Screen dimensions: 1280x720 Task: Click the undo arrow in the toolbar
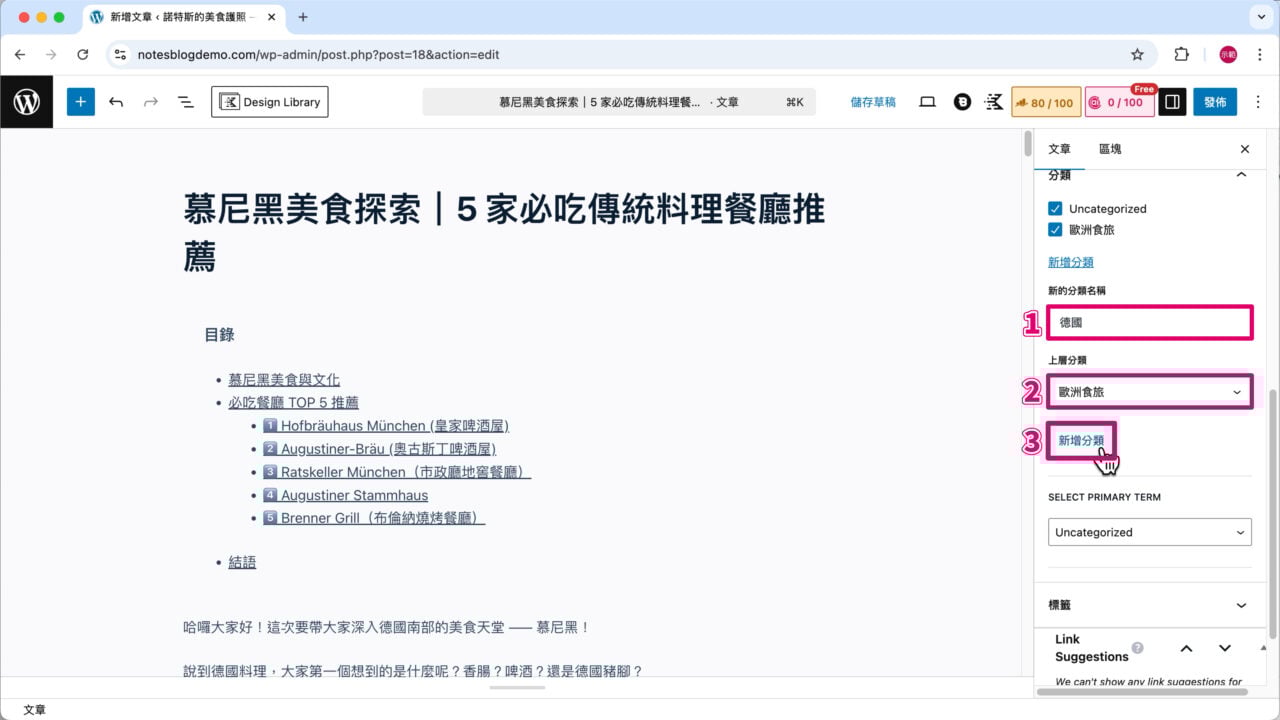[x=116, y=101]
